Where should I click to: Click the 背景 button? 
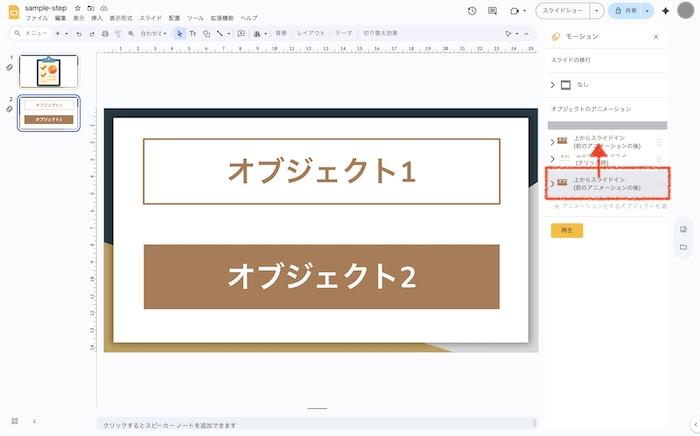281,33
